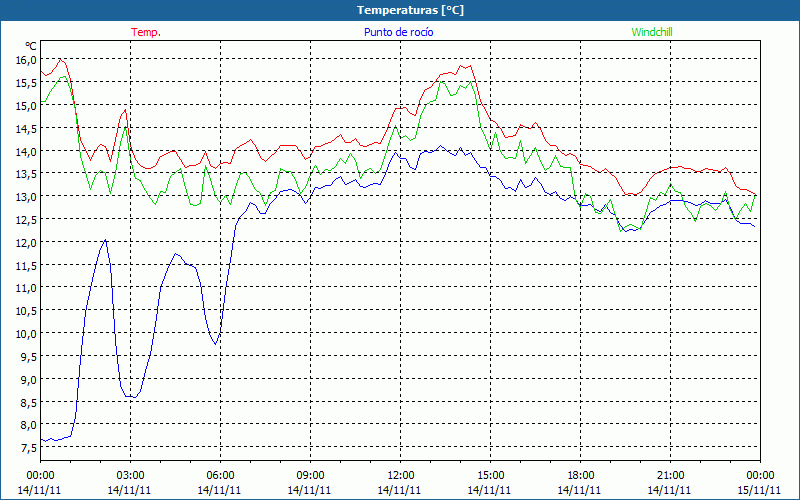Click the 14,0 y-axis value
Image resolution: width=800 pixels, height=500 pixels.
pyautogui.click(x=27, y=151)
